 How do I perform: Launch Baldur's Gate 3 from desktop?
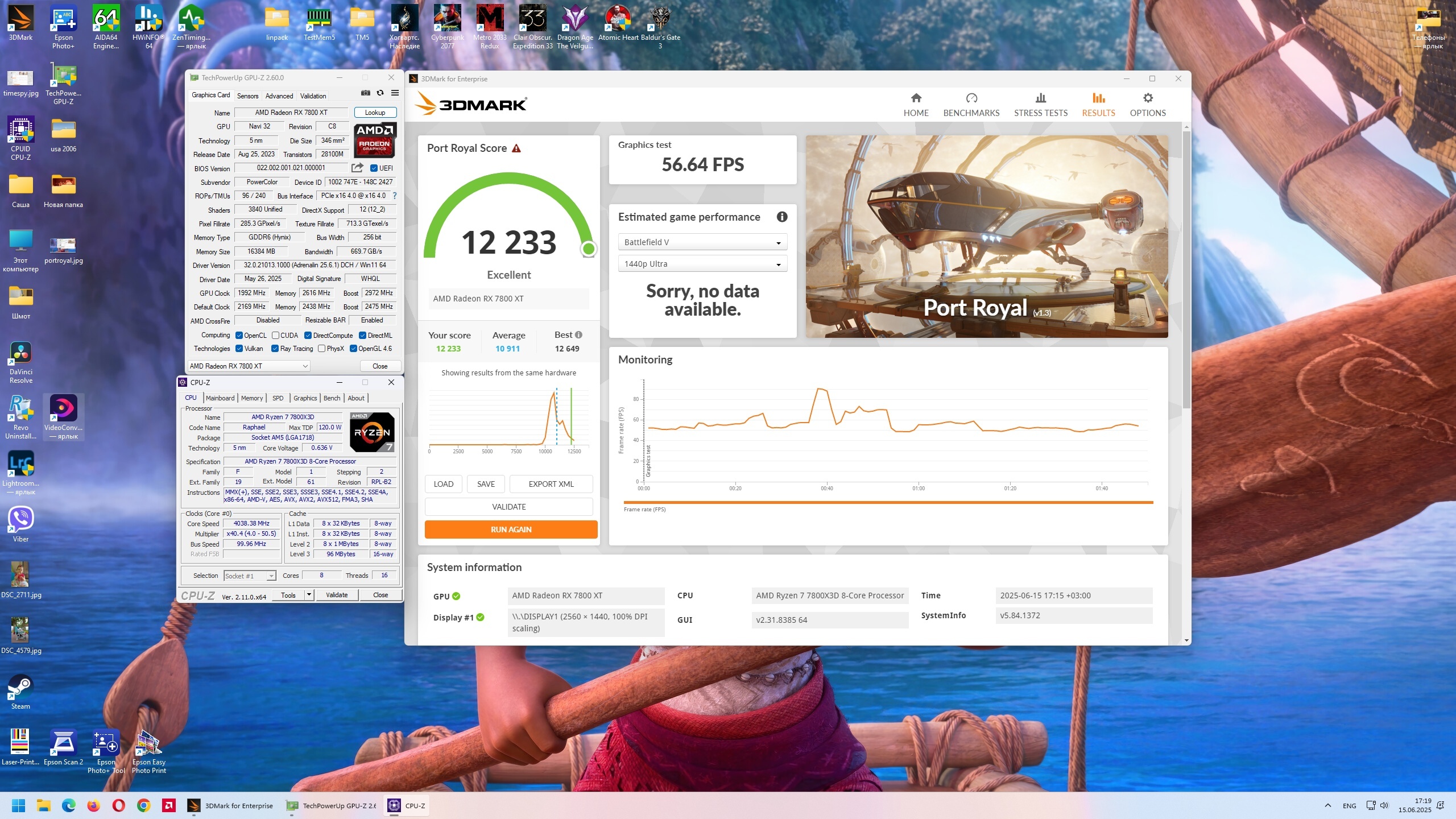click(660, 27)
